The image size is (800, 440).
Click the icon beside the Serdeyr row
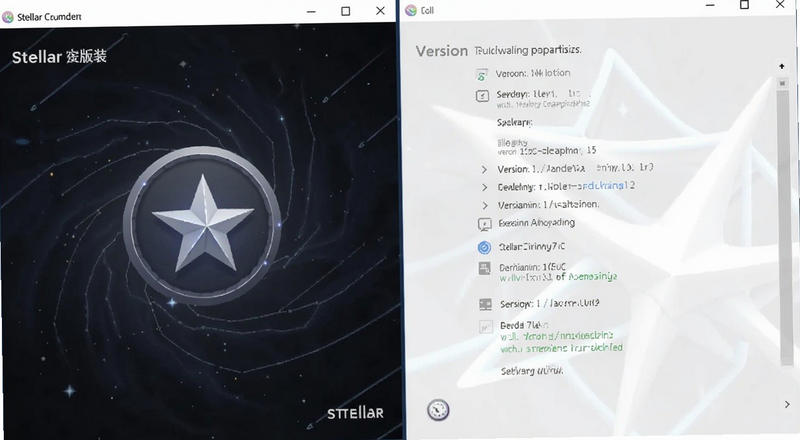(x=482, y=95)
